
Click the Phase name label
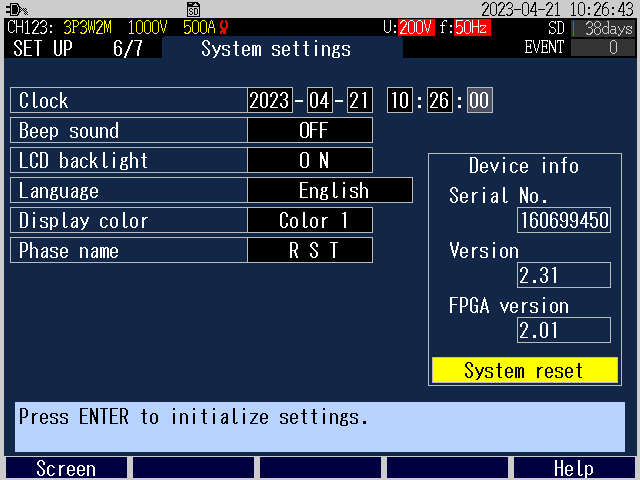click(x=69, y=251)
